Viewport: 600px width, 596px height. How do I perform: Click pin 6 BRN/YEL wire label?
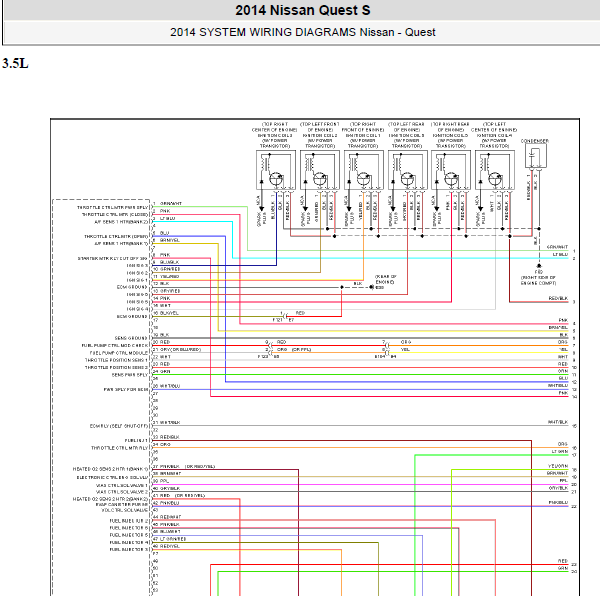170,240
